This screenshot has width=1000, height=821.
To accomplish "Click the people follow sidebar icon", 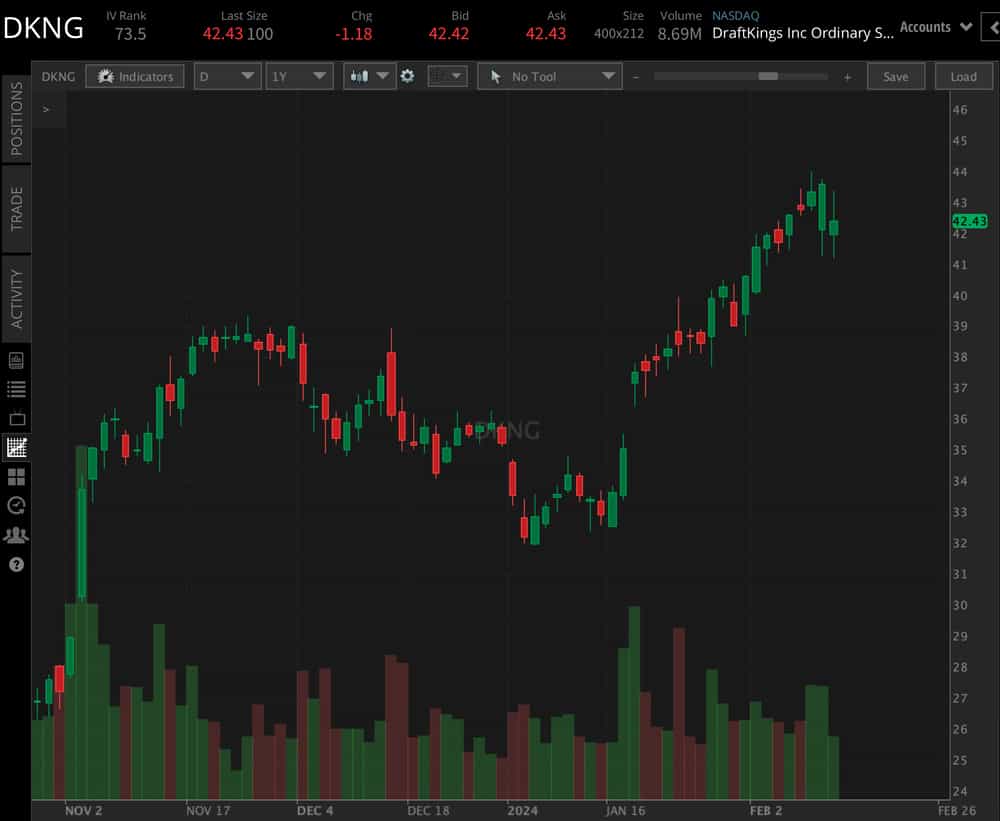I will 16,535.
